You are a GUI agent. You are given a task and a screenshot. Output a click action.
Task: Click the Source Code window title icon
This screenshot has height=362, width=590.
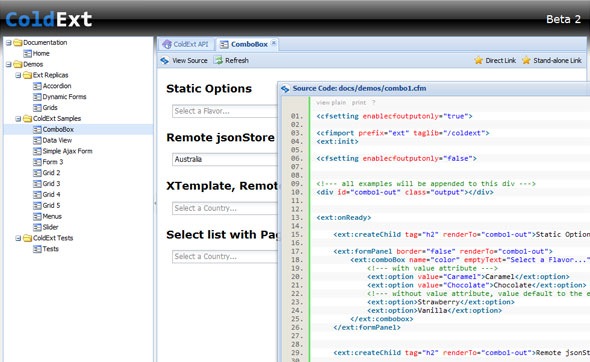click(285, 89)
